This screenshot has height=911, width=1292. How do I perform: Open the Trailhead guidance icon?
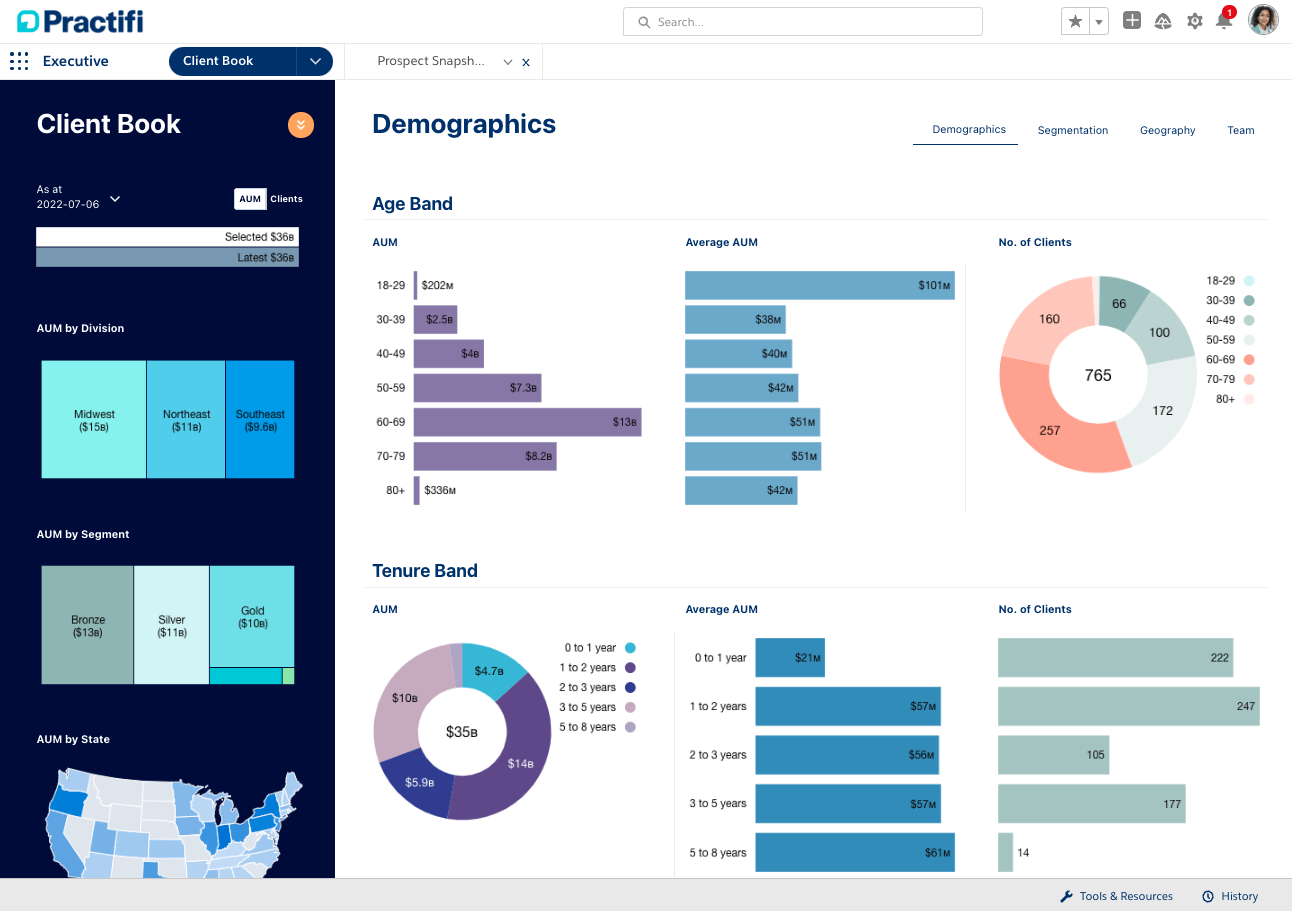click(x=1163, y=21)
